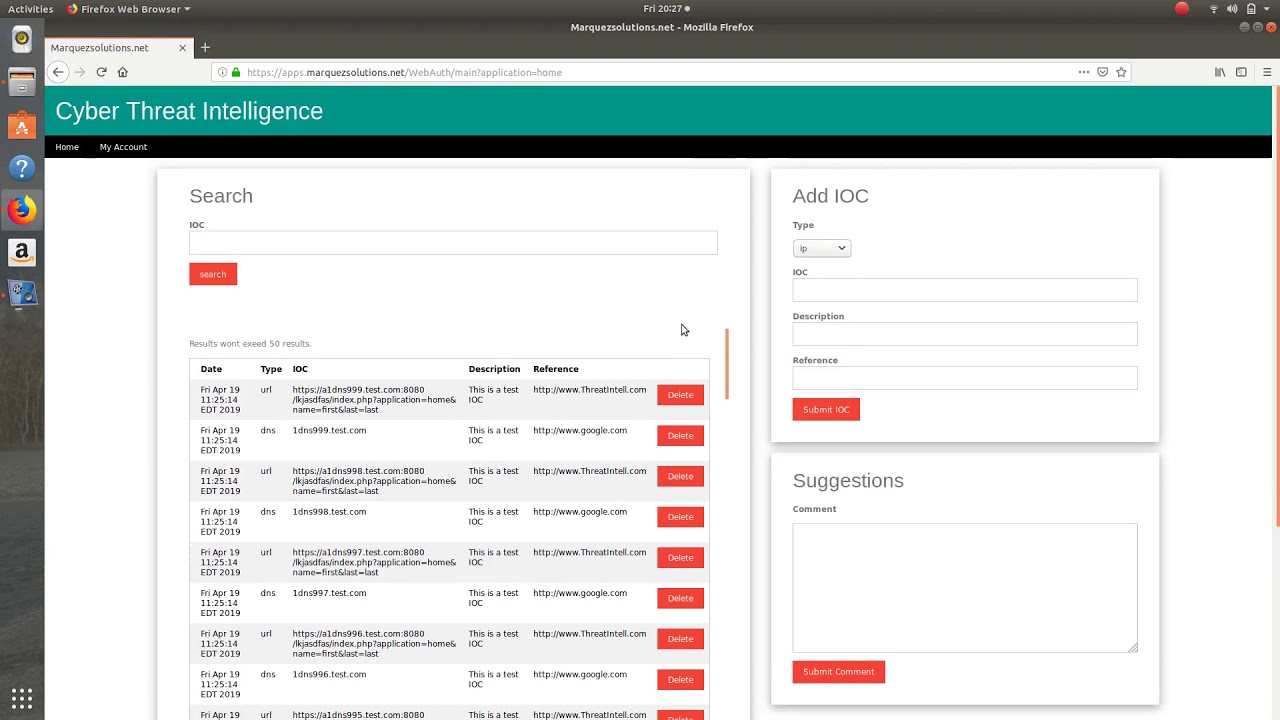Open the Files manager in the dock
The height and width of the screenshot is (720, 1280).
[22, 82]
